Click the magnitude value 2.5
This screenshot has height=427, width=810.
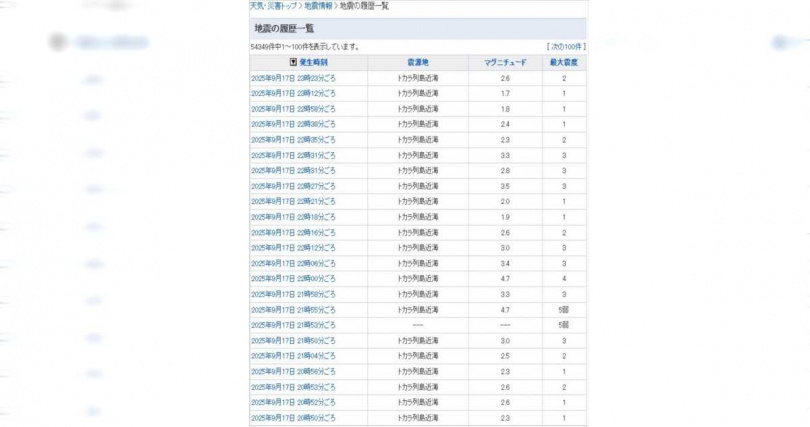pyautogui.click(x=505, y=356)
